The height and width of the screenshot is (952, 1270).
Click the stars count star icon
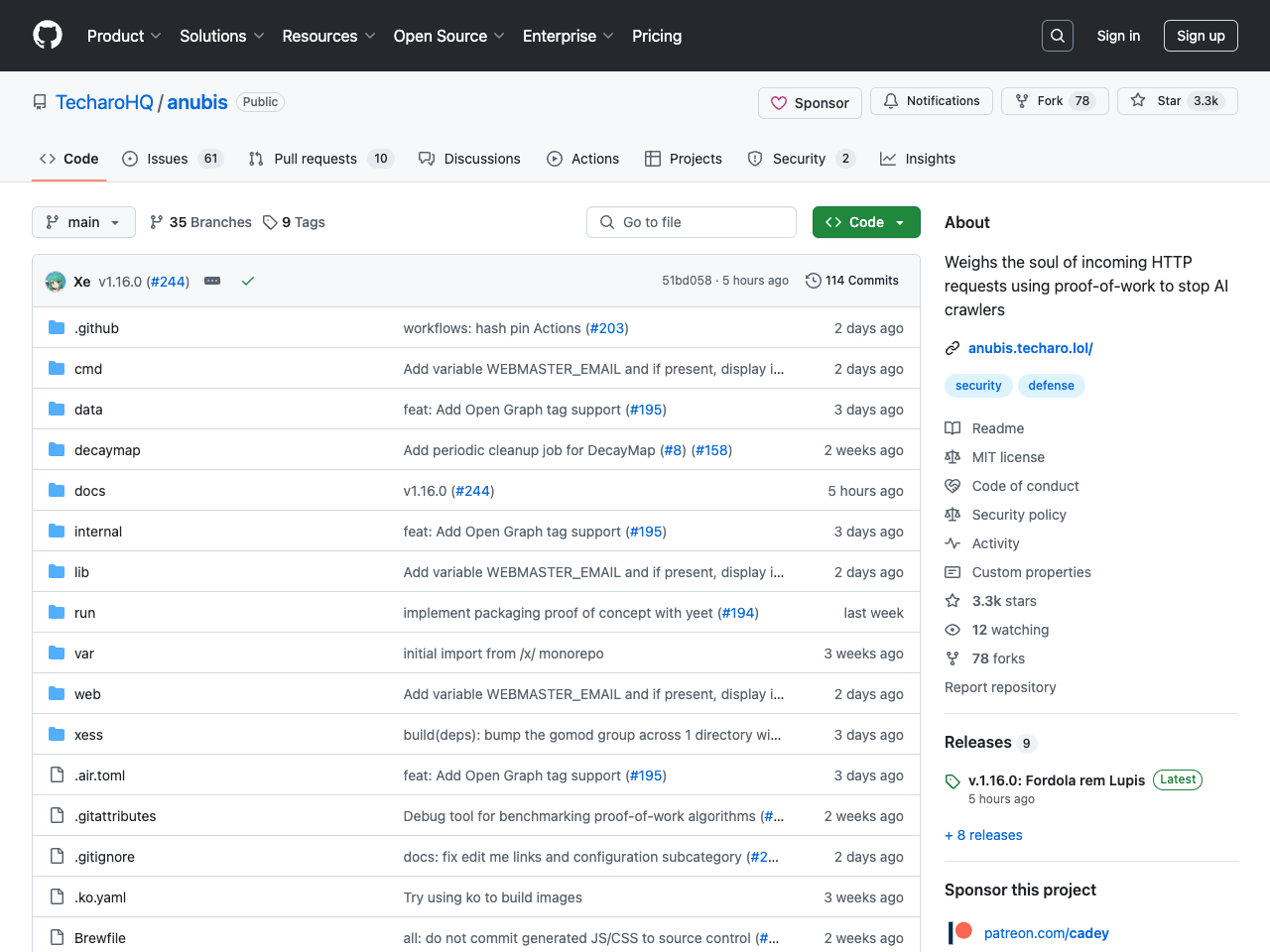click(x=952, y=601)
